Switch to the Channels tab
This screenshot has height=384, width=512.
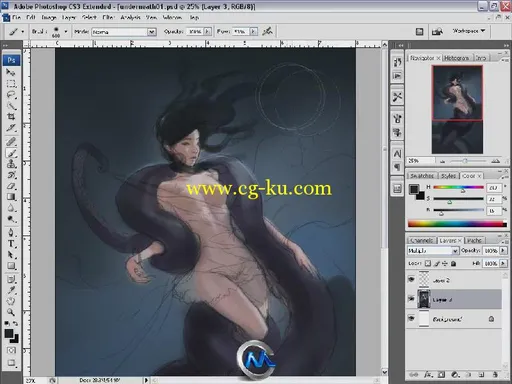coord(422,240)
